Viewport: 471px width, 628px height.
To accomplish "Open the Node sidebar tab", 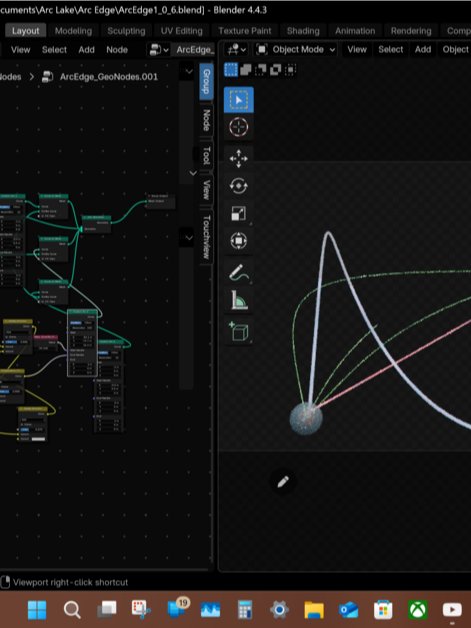I will tap(206, 120).
